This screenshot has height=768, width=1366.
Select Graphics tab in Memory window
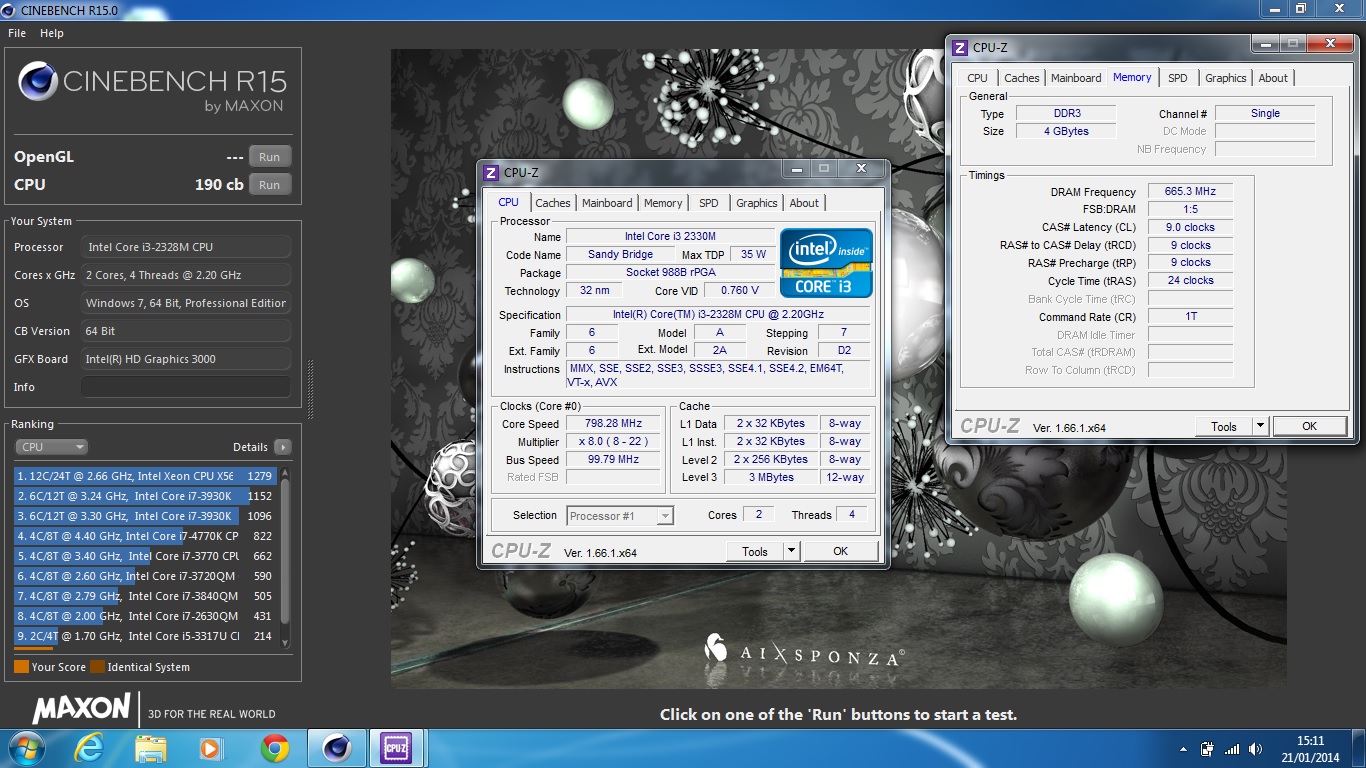click(1226, 78)
